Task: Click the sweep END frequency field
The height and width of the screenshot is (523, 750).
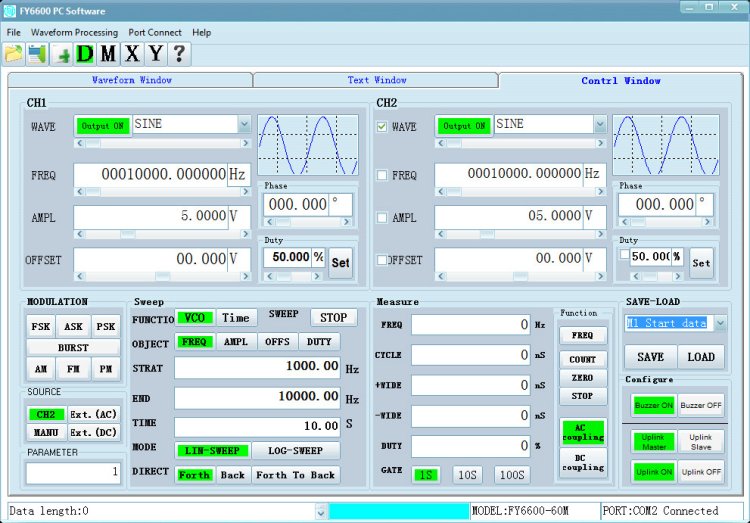Action: (x=258, y=397)
